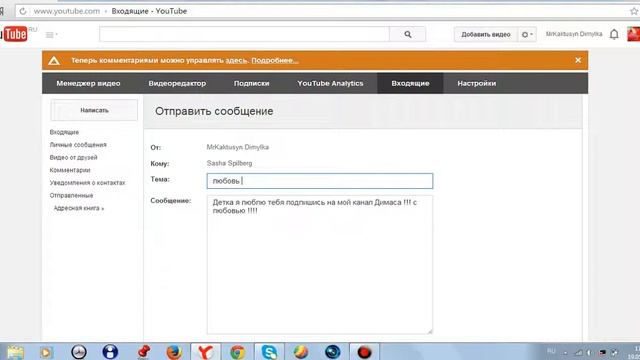Open the notifications bell

click(614, 35)
